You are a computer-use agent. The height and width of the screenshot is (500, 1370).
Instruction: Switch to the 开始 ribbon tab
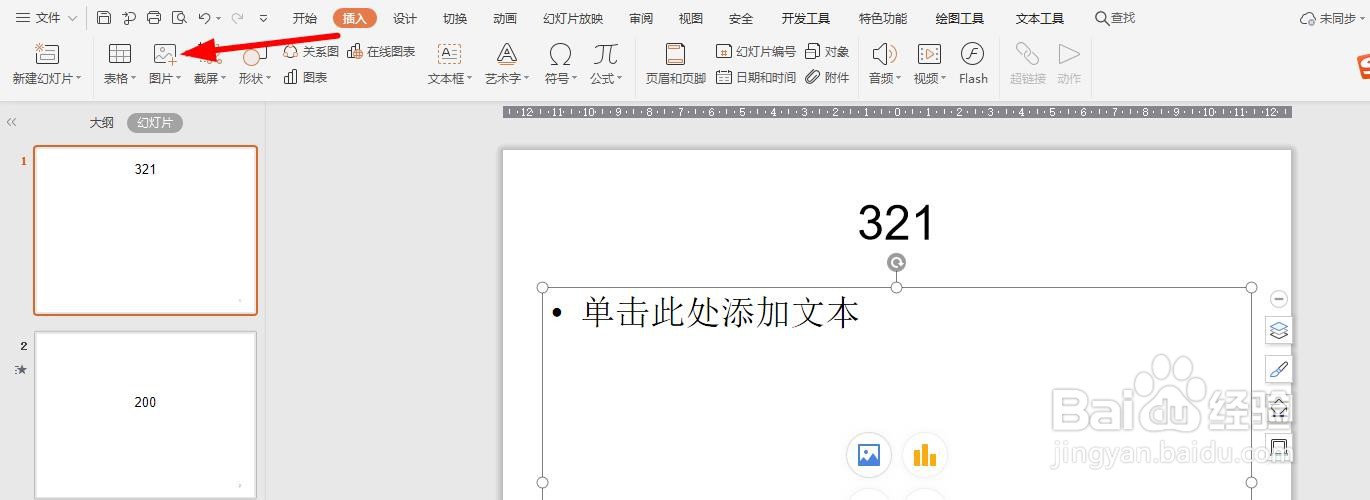tap(305, 18)
